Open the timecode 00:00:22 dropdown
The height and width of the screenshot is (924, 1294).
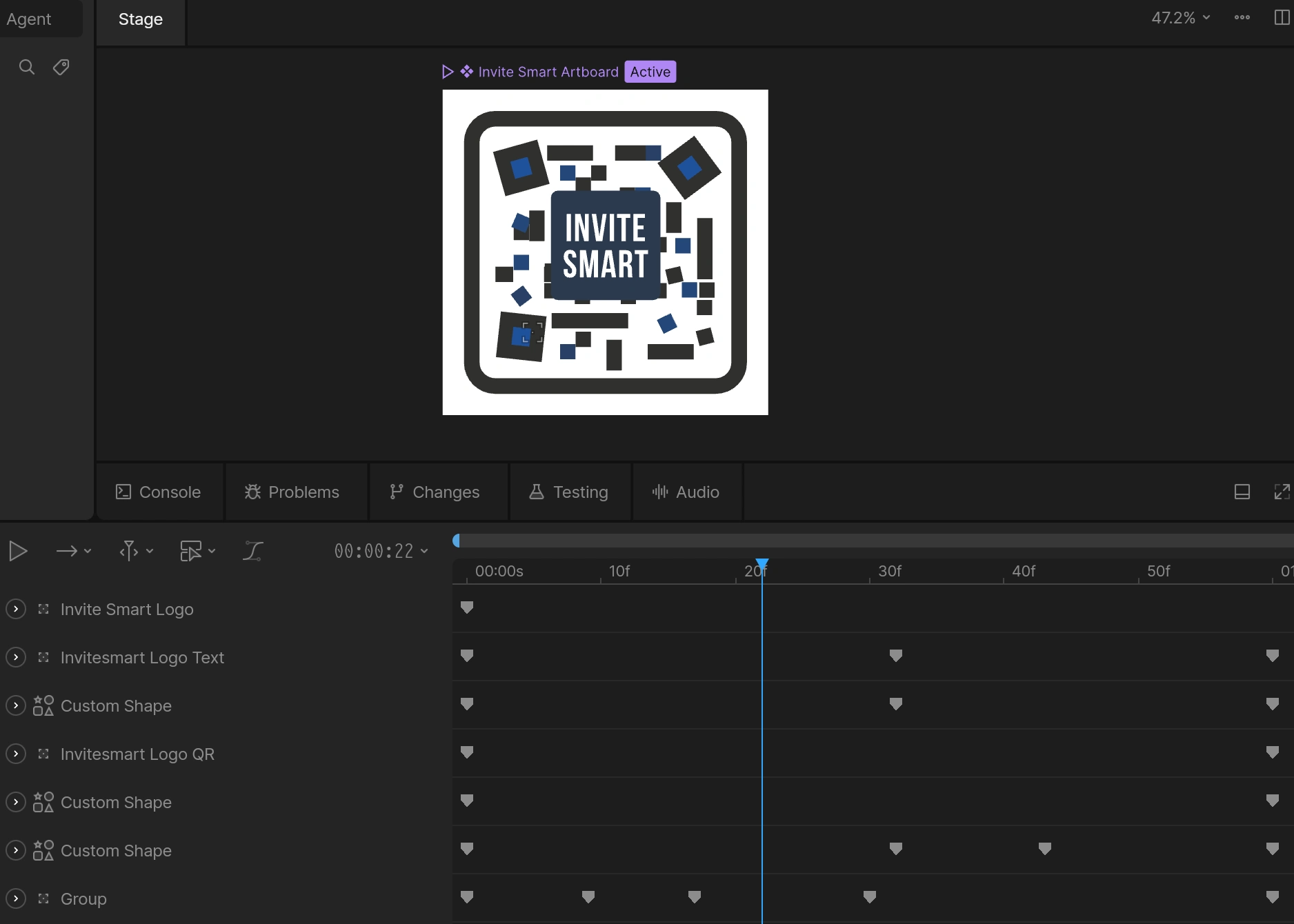click(381, 551)
